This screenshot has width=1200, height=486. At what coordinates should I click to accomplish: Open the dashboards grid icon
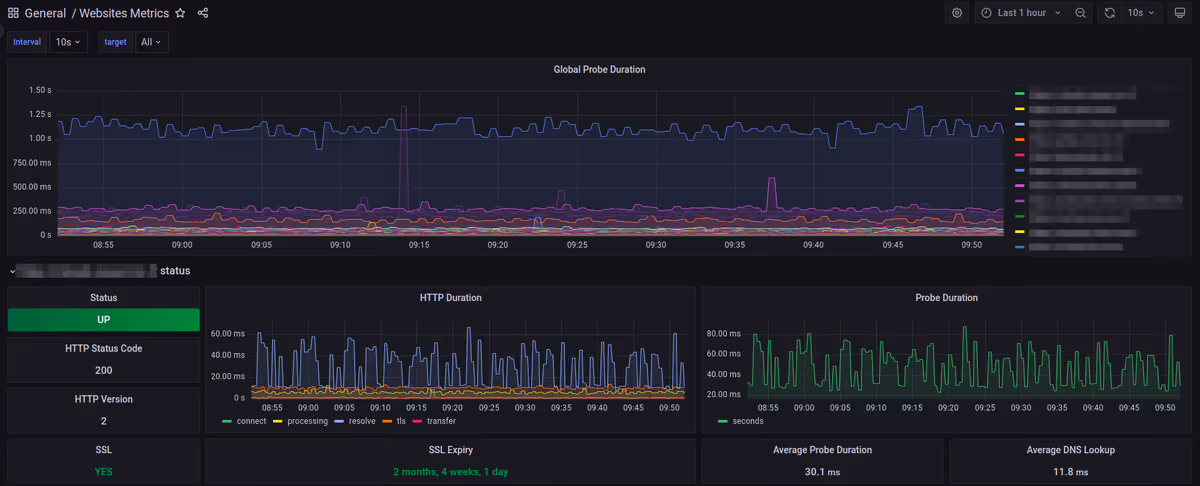pos(13,13)
